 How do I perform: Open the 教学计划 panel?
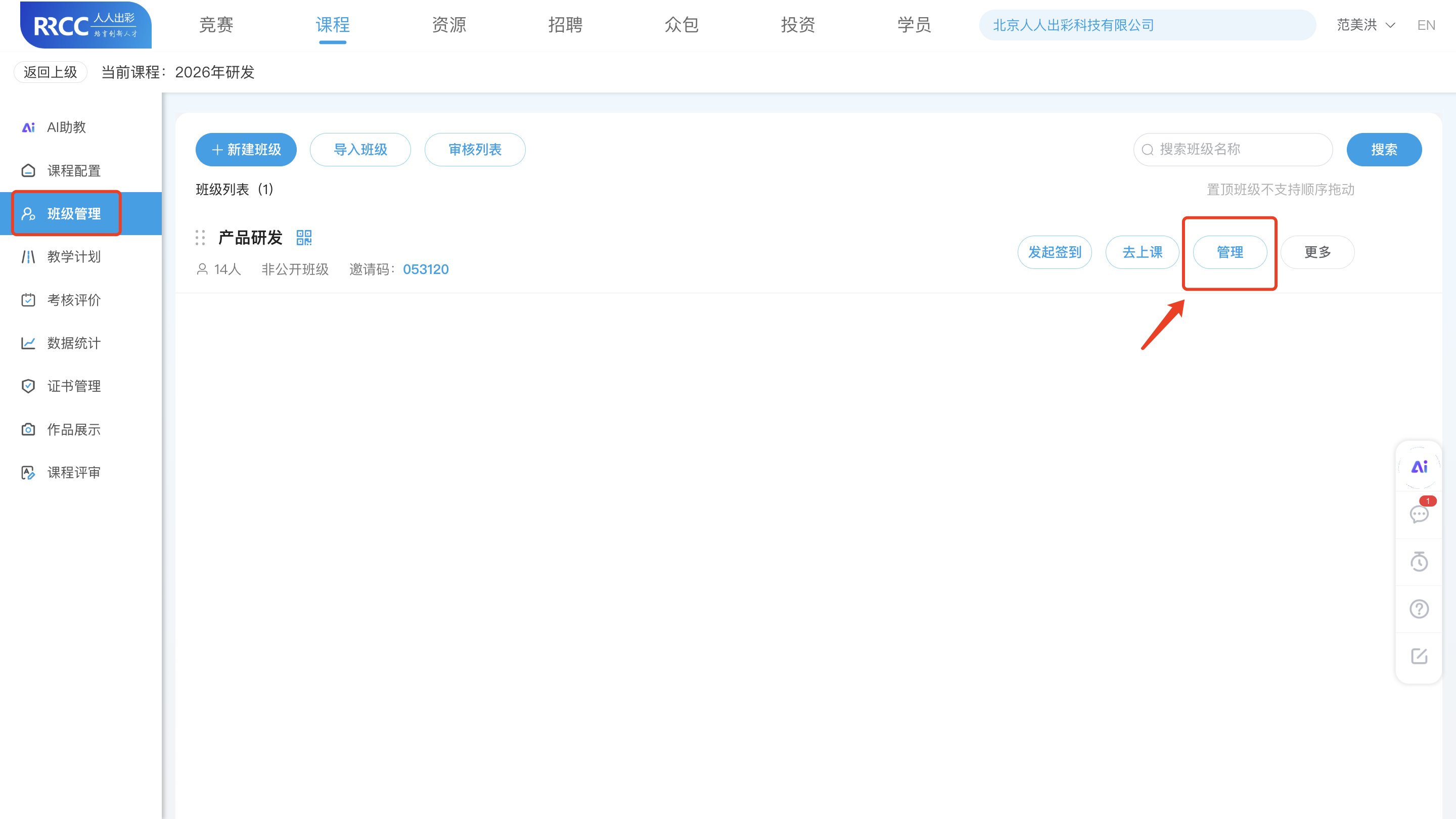[73, 257]
